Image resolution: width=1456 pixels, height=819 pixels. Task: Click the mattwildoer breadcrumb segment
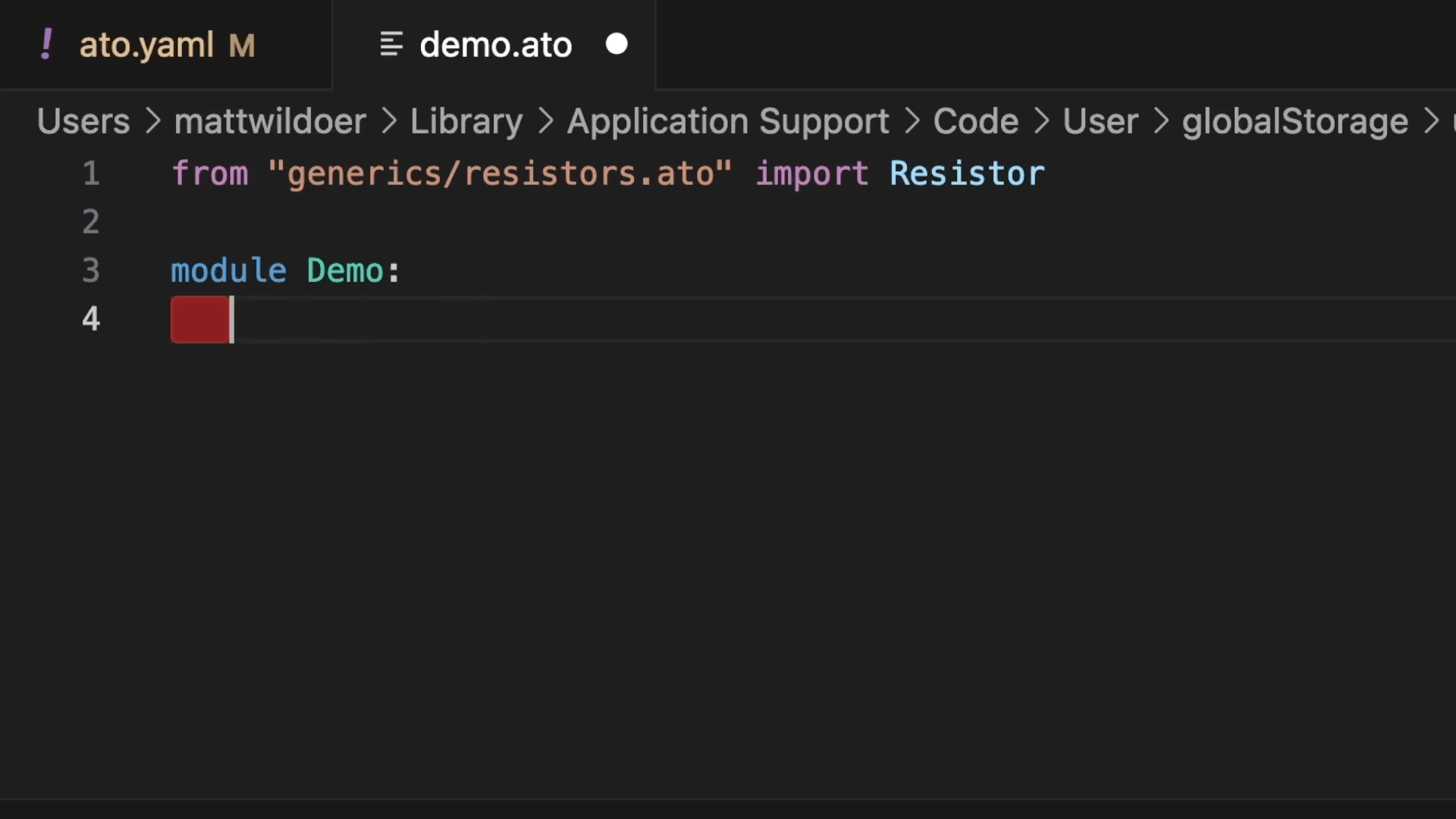click(x=270, y=120)
